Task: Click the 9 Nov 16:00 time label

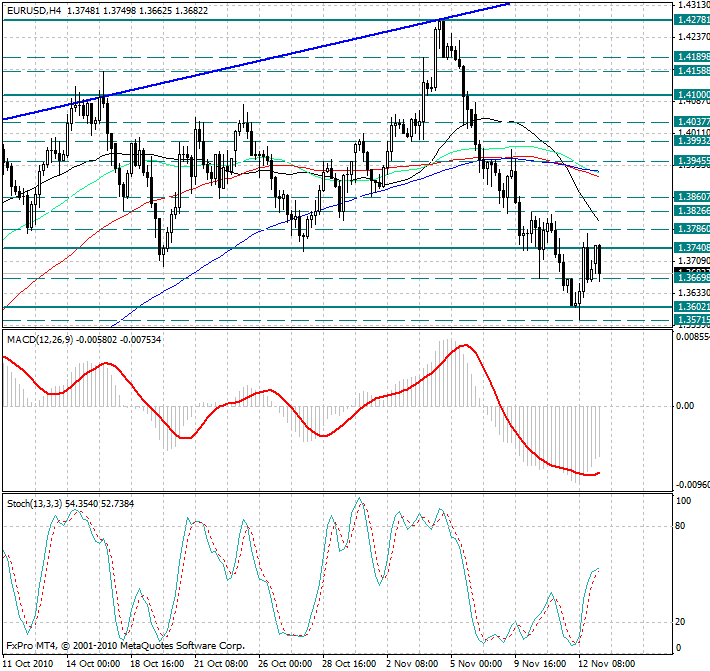Action: click(x=541, y=664)
